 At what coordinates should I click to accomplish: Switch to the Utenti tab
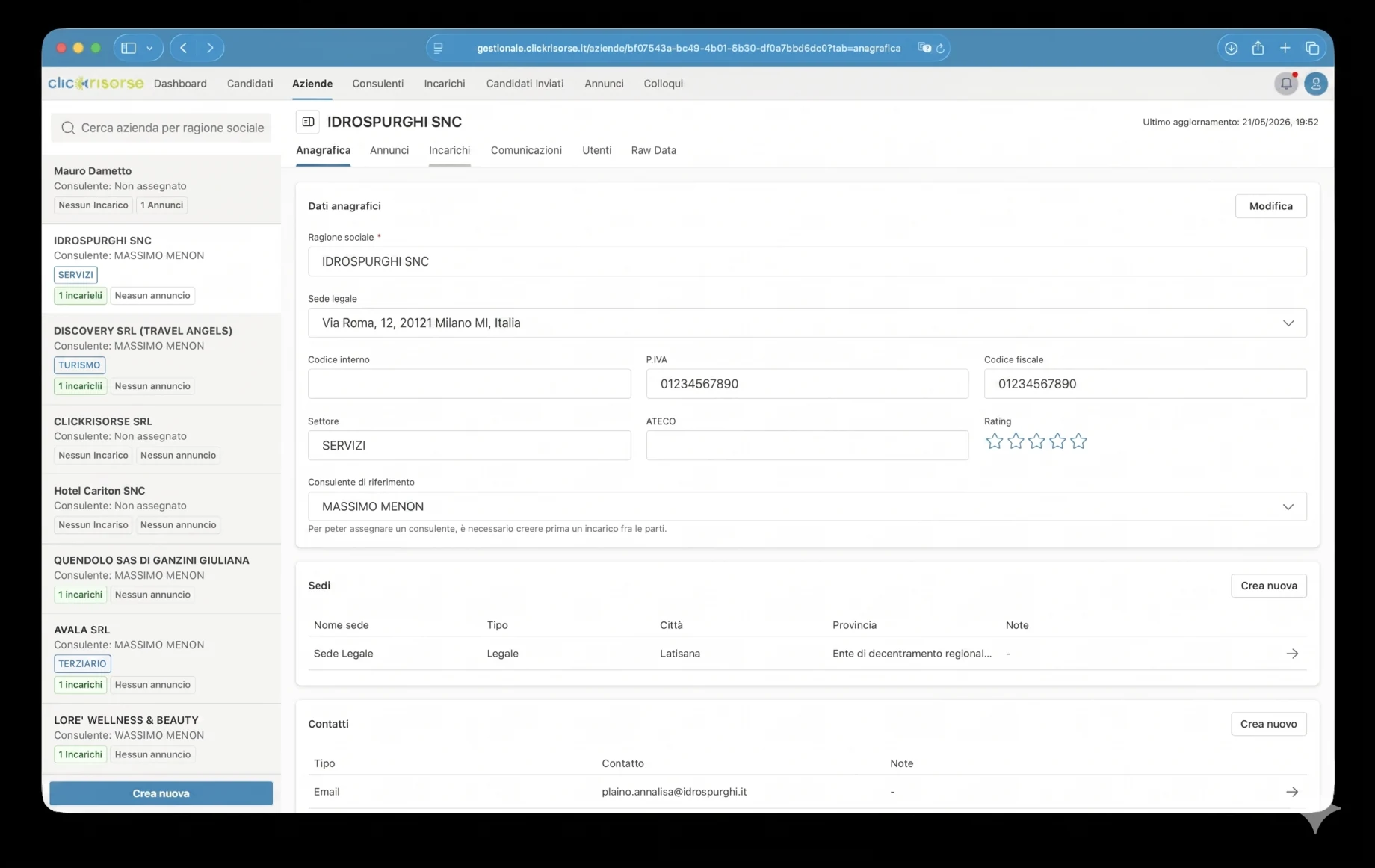(x=596, y=150)
